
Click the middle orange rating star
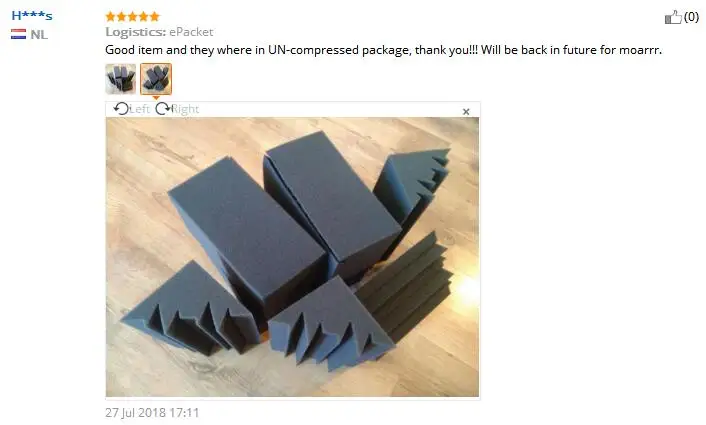pyautogui.click(x=132, y=17)
